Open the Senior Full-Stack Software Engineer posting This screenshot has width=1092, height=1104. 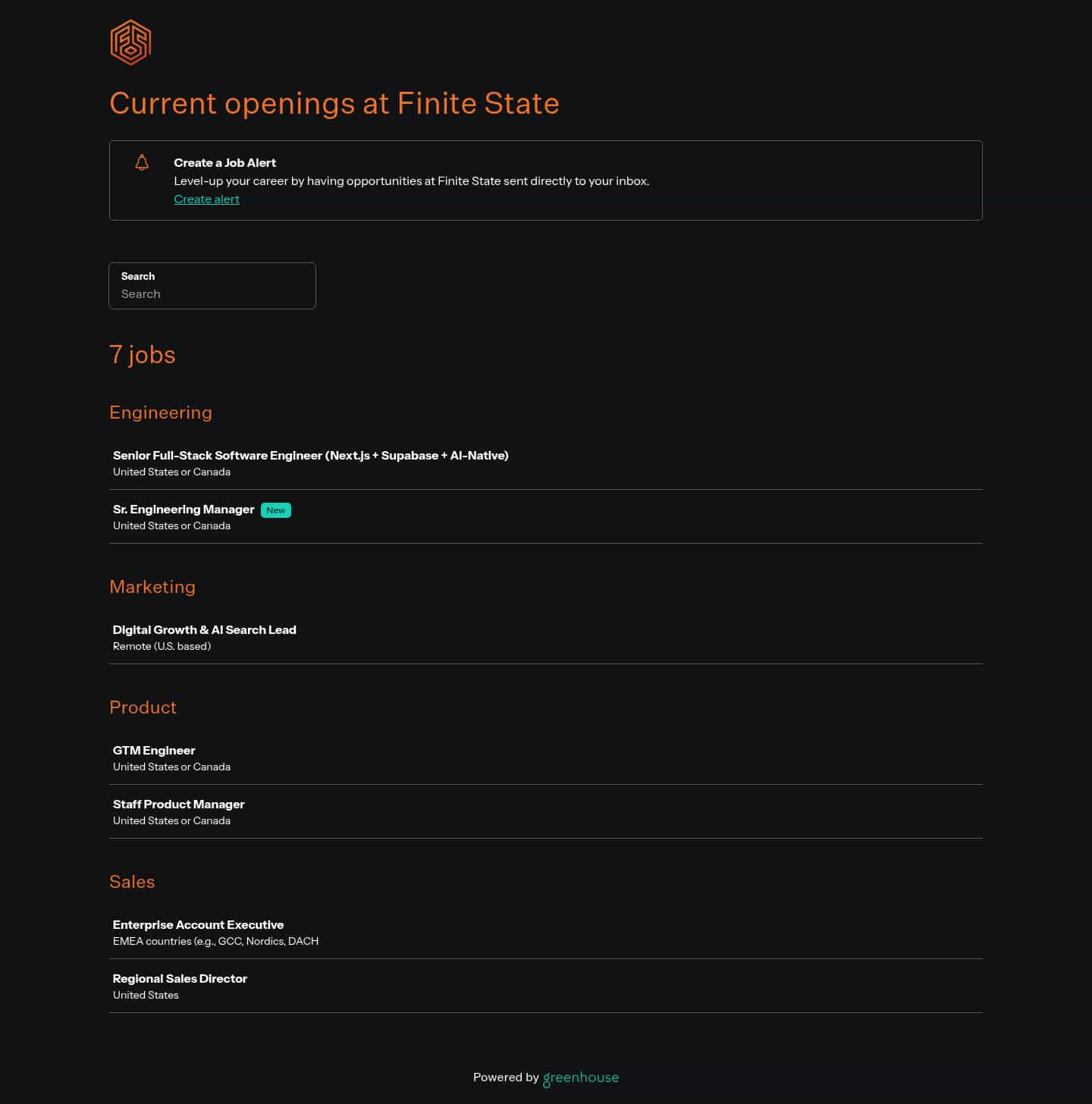click(x=310, y=456)
